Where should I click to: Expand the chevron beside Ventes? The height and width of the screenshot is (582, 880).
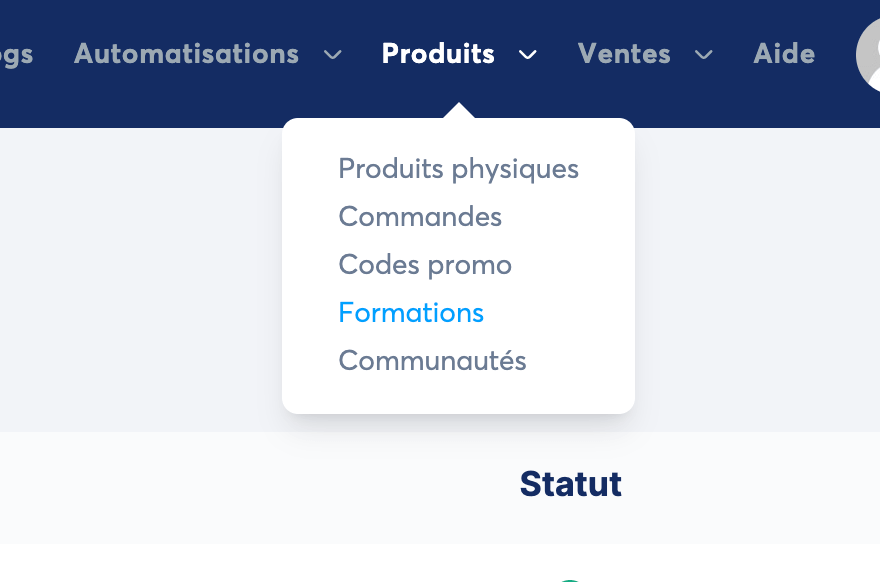(x=704, y=55)
